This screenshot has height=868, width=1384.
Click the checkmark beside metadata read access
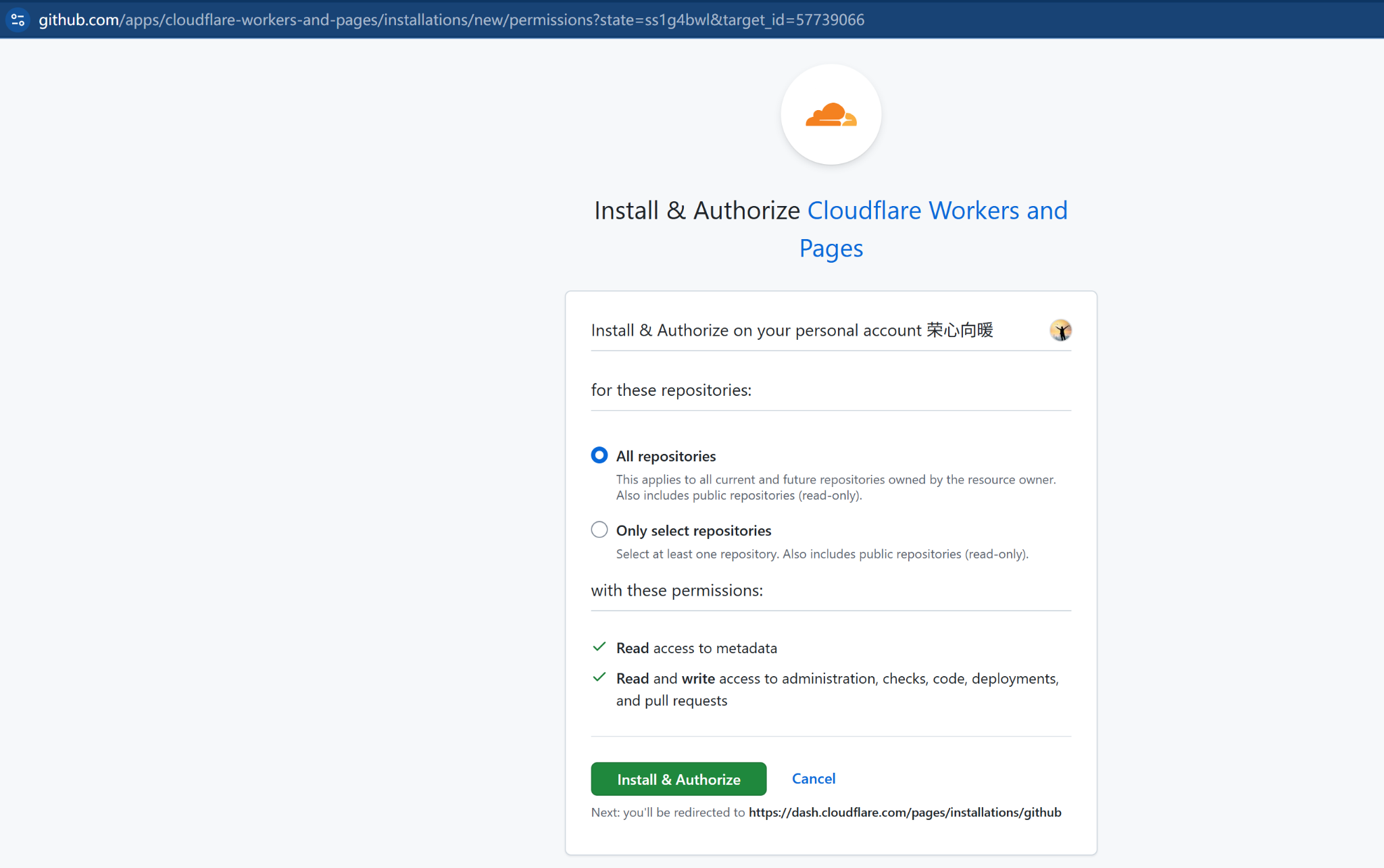click(599, 647)
